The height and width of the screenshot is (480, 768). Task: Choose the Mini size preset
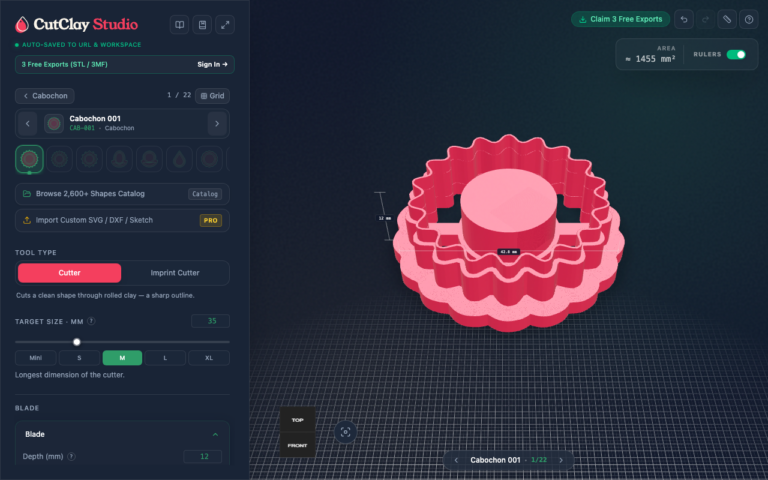point(36,358)
